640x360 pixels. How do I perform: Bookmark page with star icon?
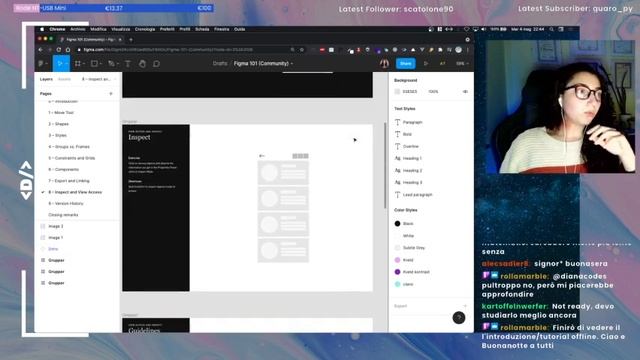pyautogui.click(x=302, y=50)
